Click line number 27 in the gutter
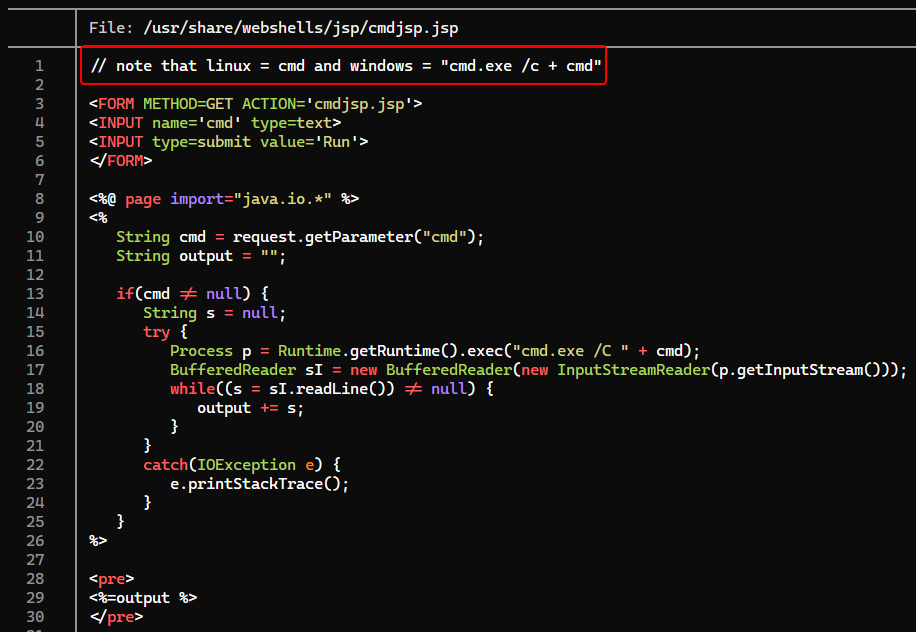This screenshot has height=632, width=916. pyautogui.click(x=35, y=560)
